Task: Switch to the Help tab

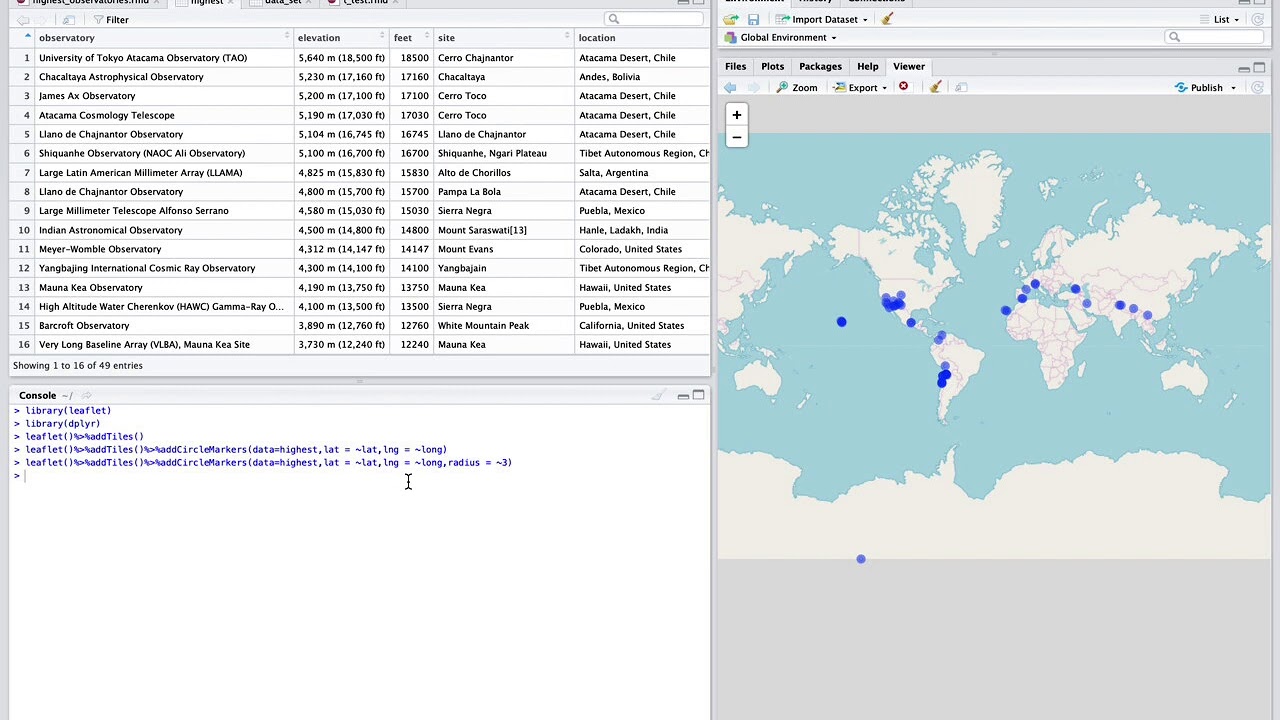Action: point(867,66)
